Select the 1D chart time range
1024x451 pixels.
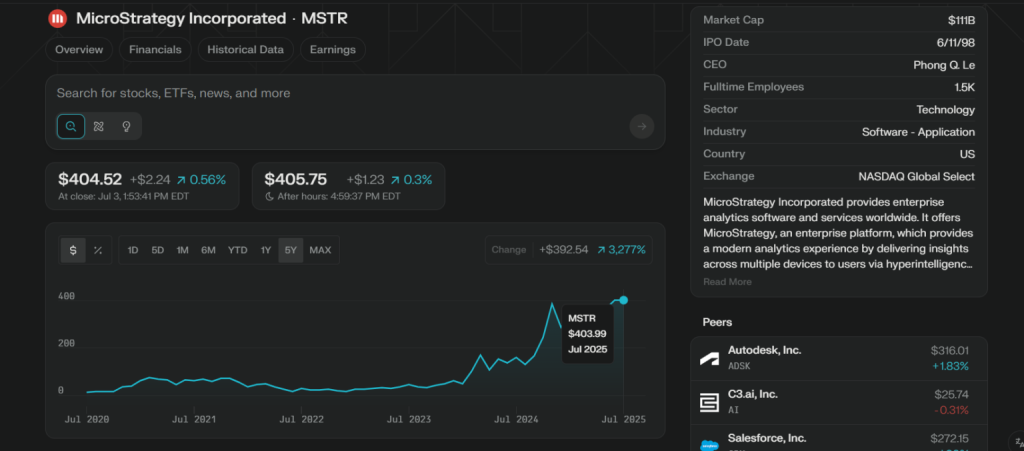point(133,250)
